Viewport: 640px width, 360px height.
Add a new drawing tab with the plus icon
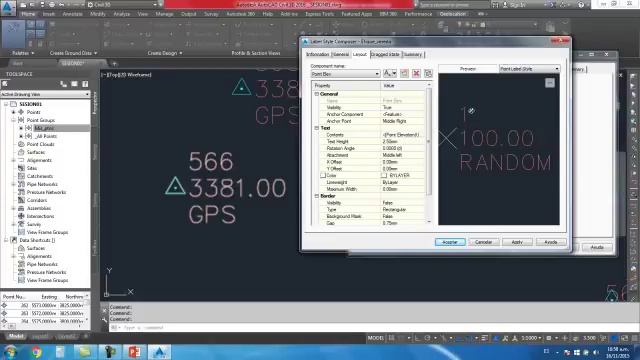(x=114, y=63)
